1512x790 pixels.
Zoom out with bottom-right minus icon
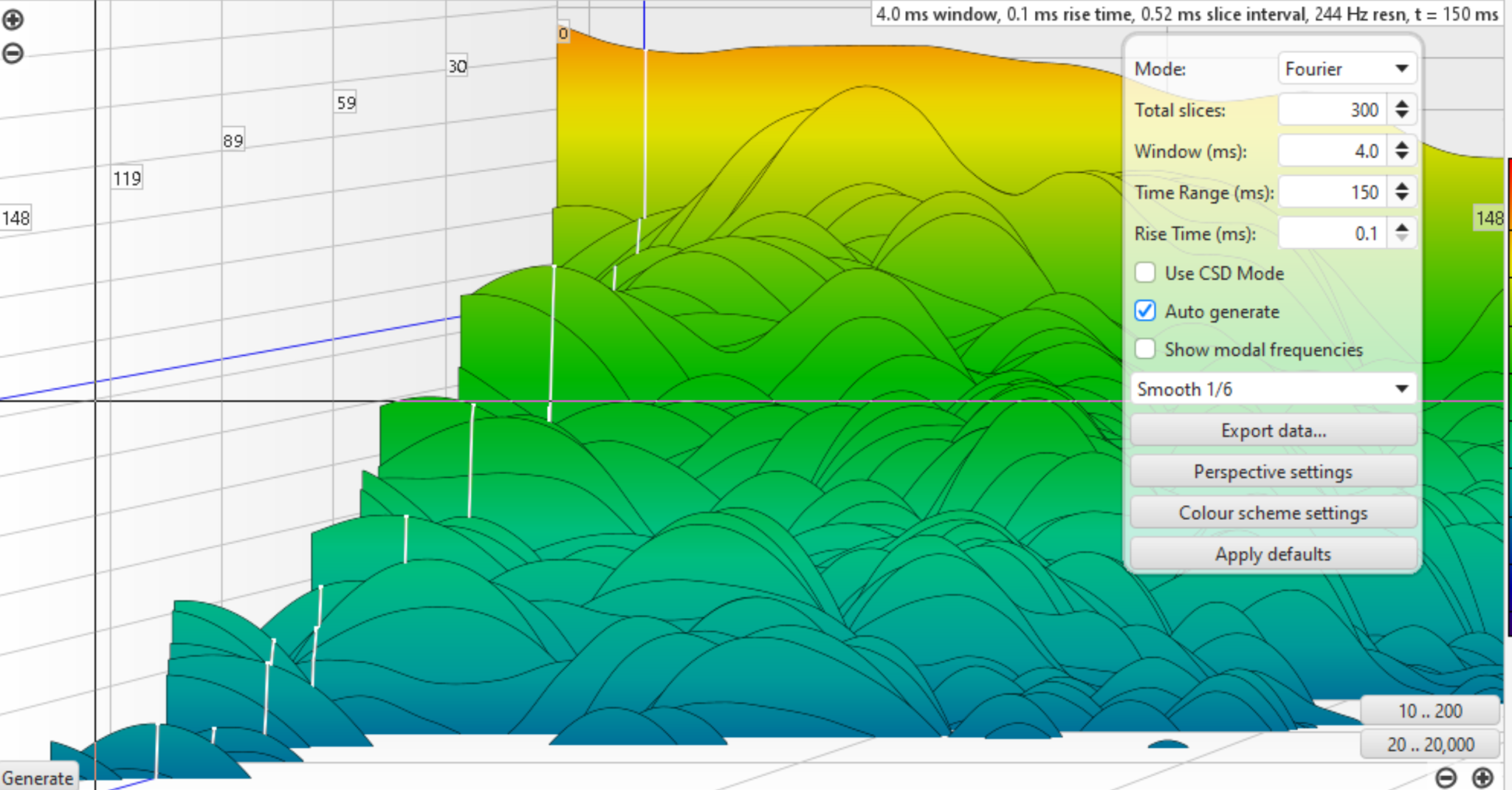(1446, 777)
